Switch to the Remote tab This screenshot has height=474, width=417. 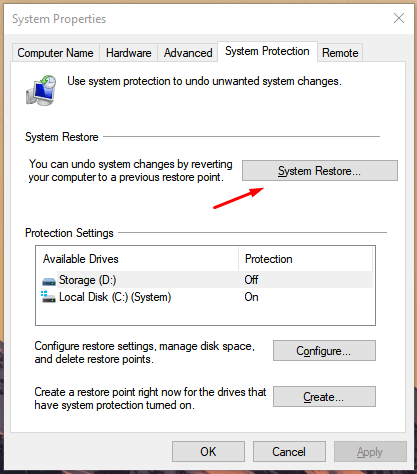(340, 53)
